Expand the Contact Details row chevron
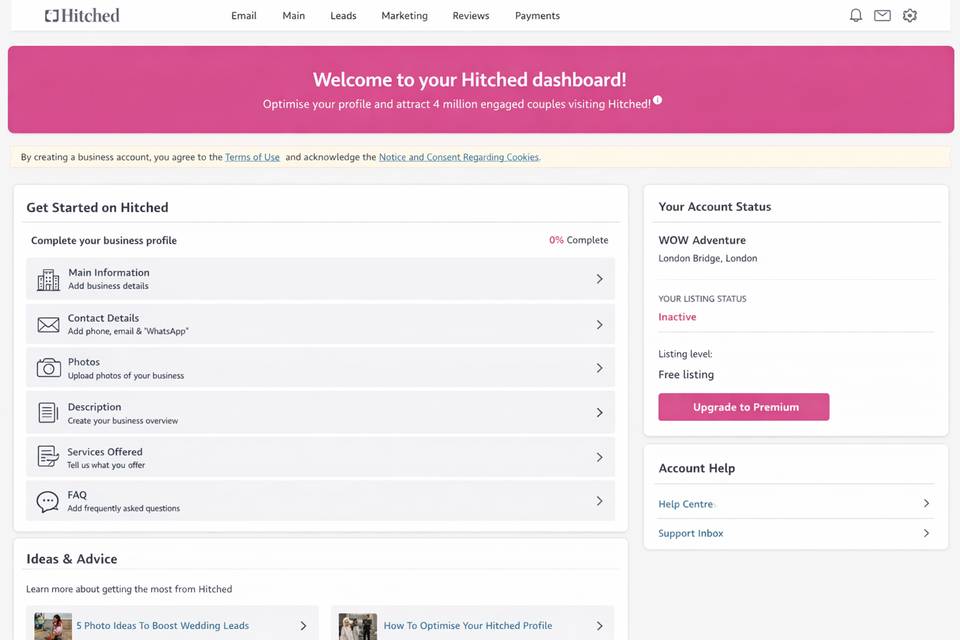This screenshot has width=960, height=640. point(599,325)
